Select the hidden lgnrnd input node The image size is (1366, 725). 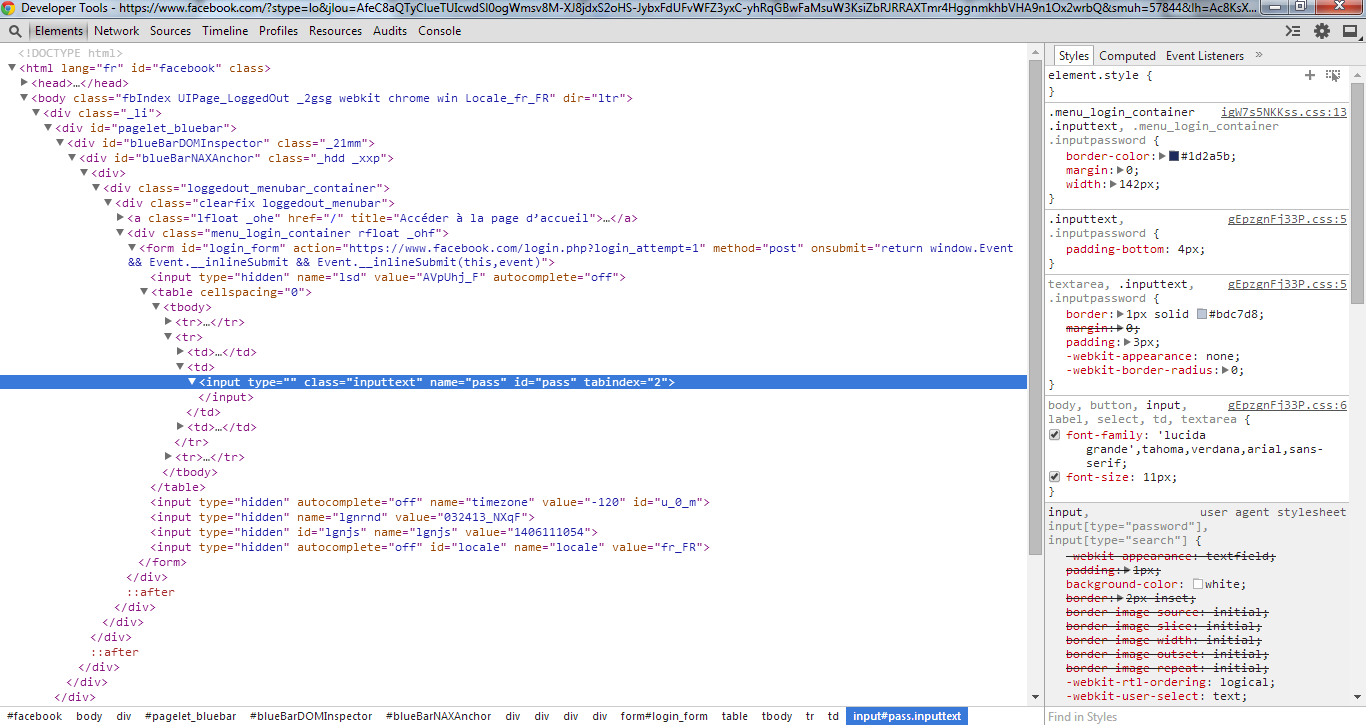point(340,517)
